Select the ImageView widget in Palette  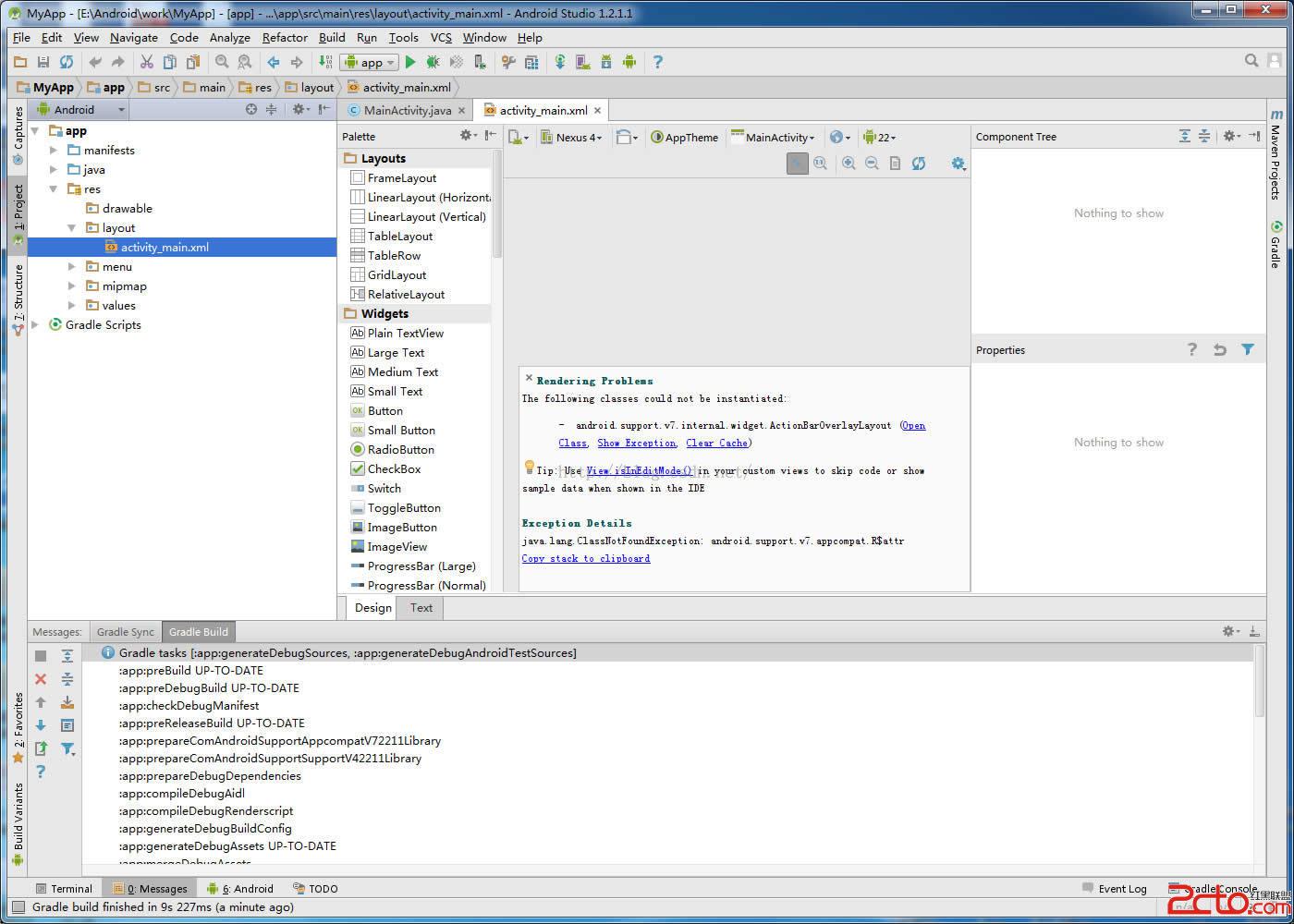point(397,546)
